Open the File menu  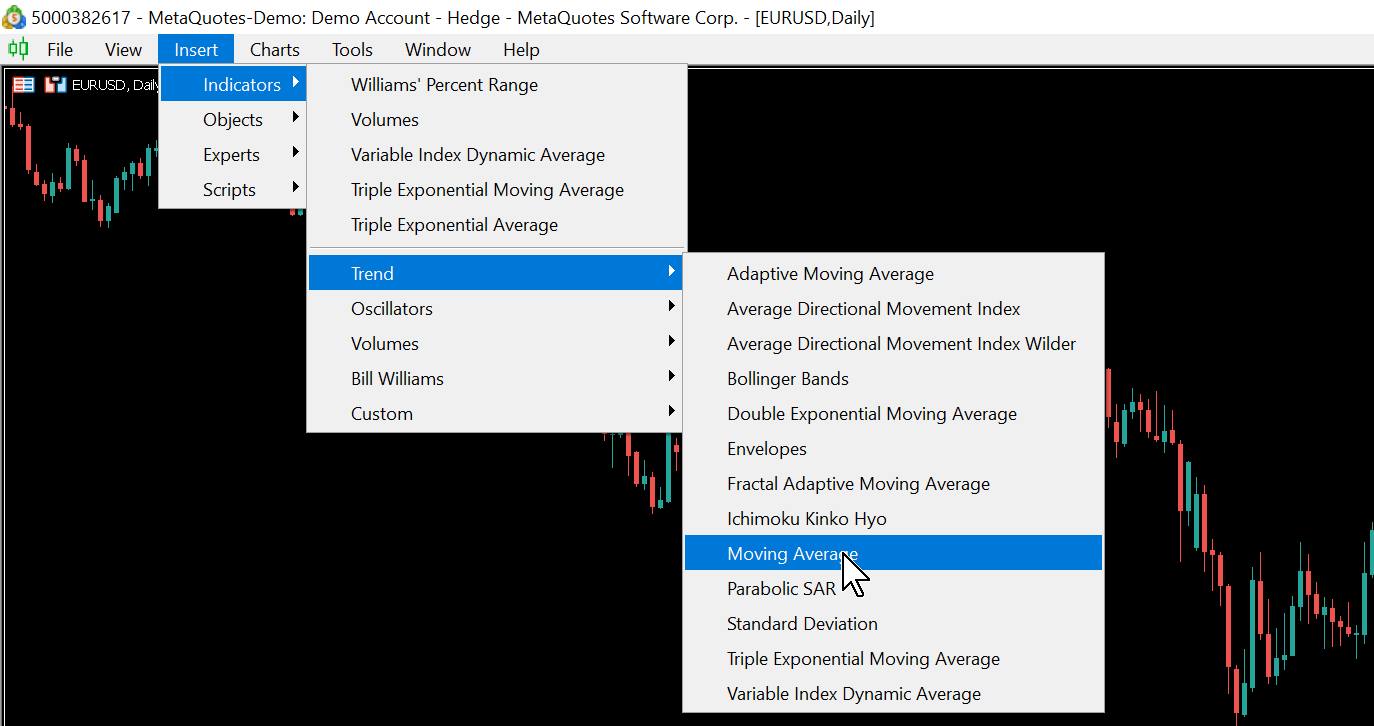[60, 49]
